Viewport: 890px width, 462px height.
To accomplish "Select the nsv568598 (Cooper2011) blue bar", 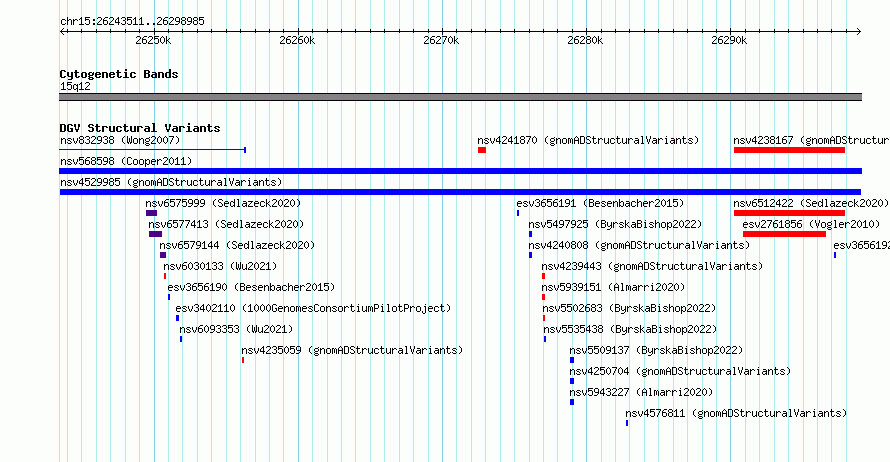I will [x=460, y=171].
